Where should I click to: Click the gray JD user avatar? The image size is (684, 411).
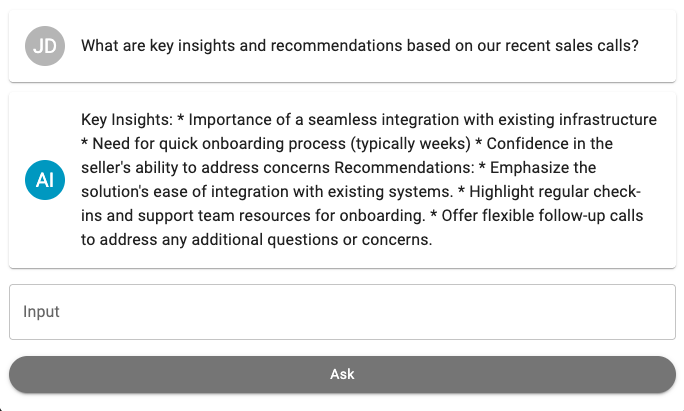(x=45, y=46)
